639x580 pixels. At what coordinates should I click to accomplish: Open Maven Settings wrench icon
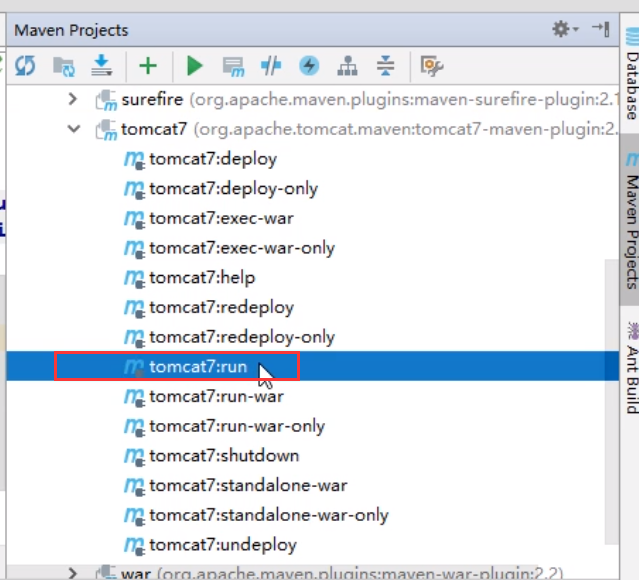(432, 66)
